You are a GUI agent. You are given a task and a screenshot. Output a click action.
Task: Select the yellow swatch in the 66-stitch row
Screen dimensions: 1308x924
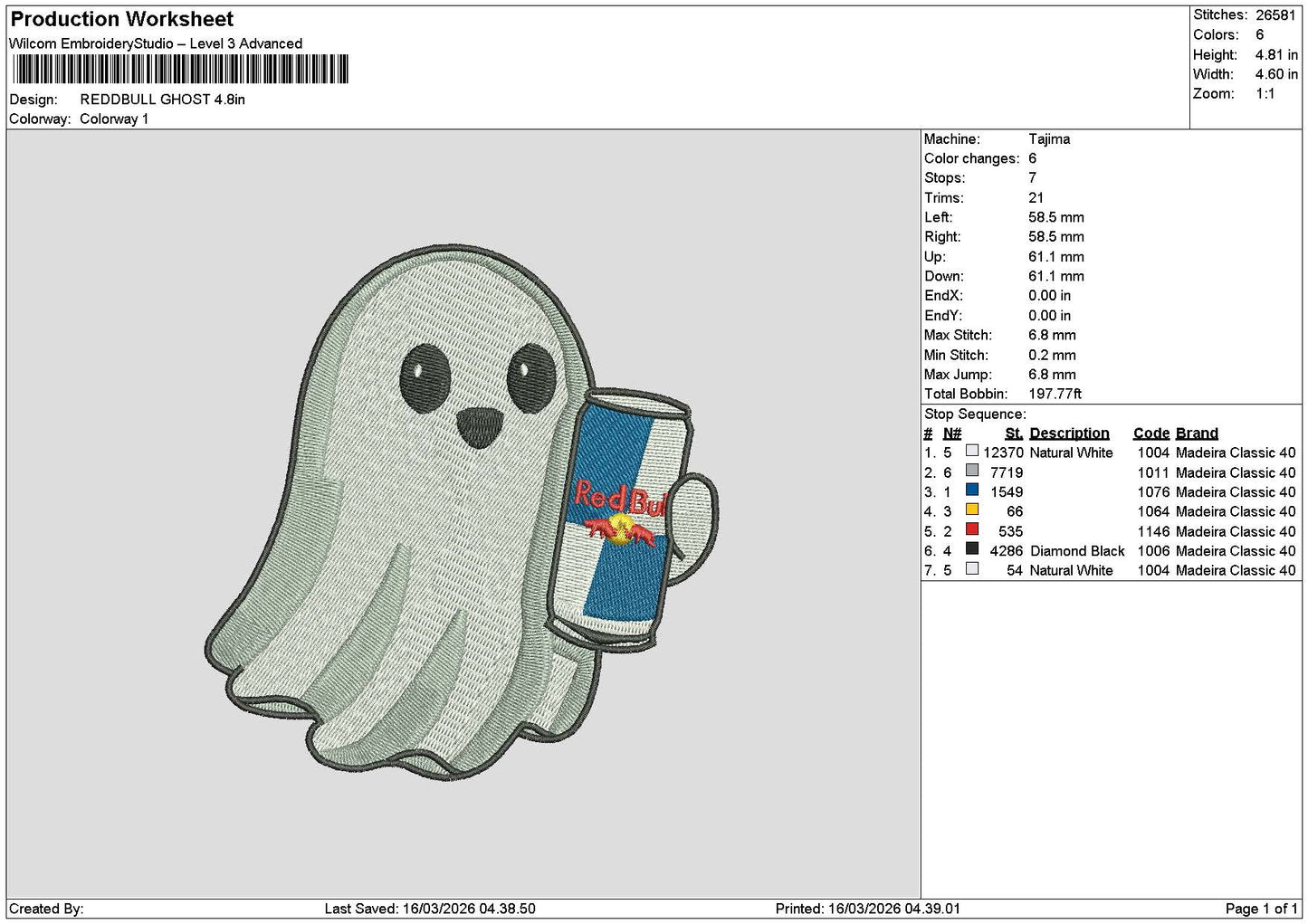(972, 510)
